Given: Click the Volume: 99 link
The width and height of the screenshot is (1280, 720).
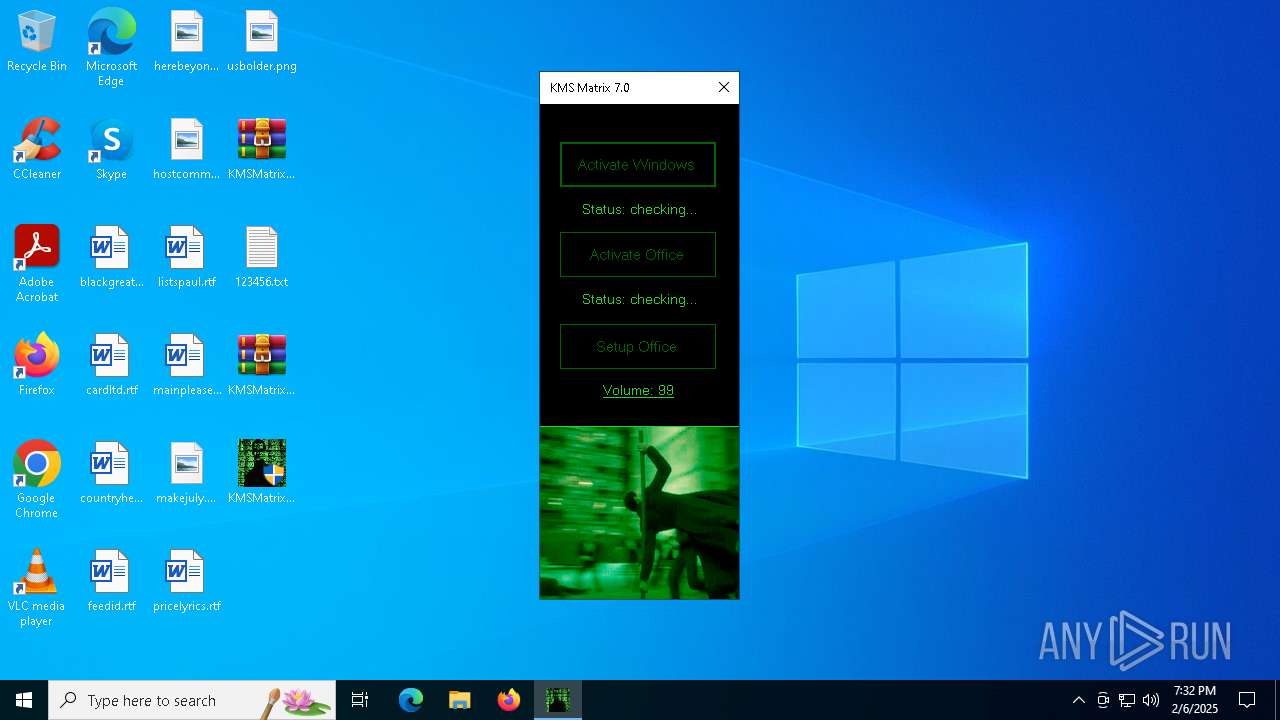Looking at the screenshot, I should click(638, 391).
